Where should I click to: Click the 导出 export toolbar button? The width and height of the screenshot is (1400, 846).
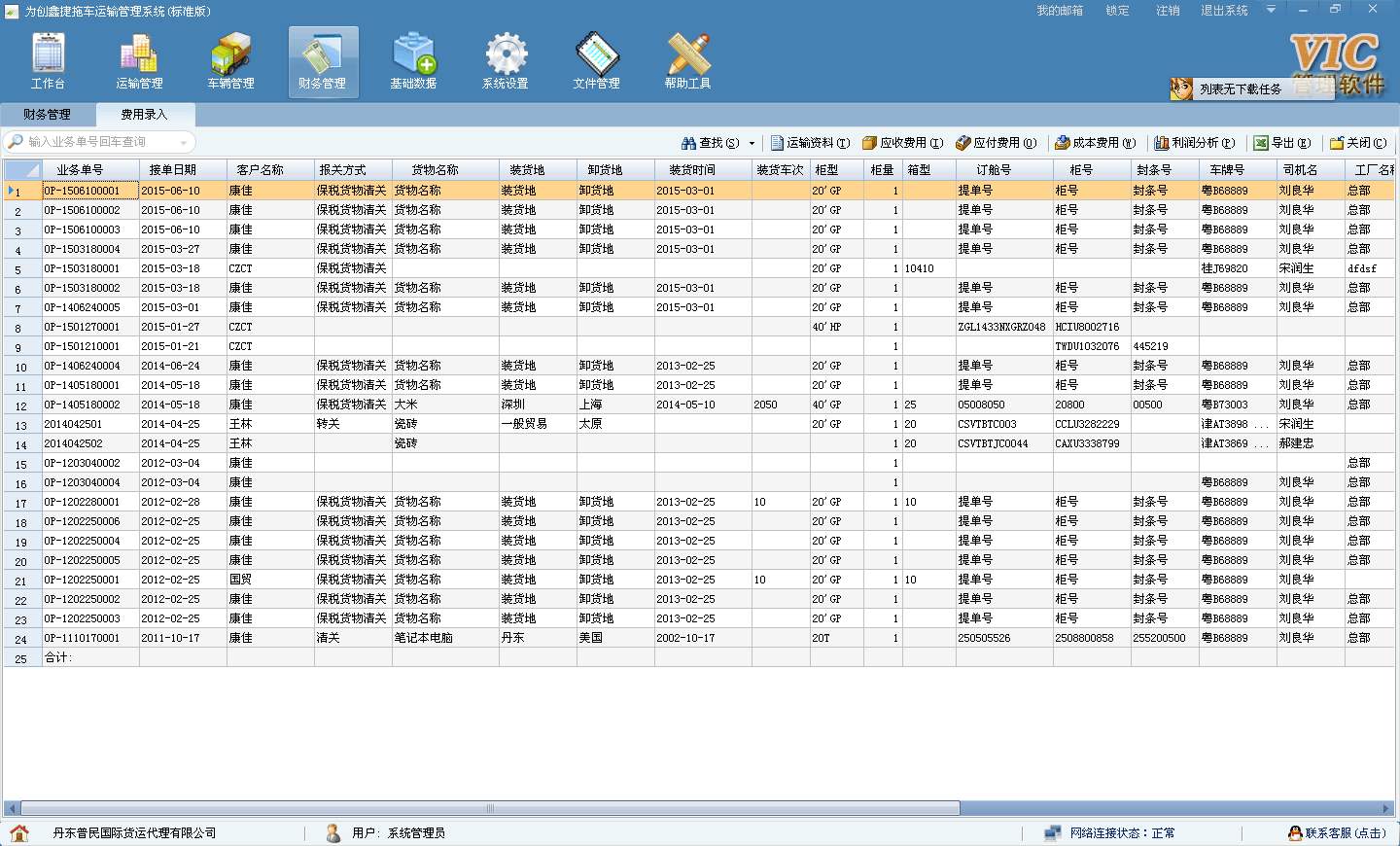1282,143
